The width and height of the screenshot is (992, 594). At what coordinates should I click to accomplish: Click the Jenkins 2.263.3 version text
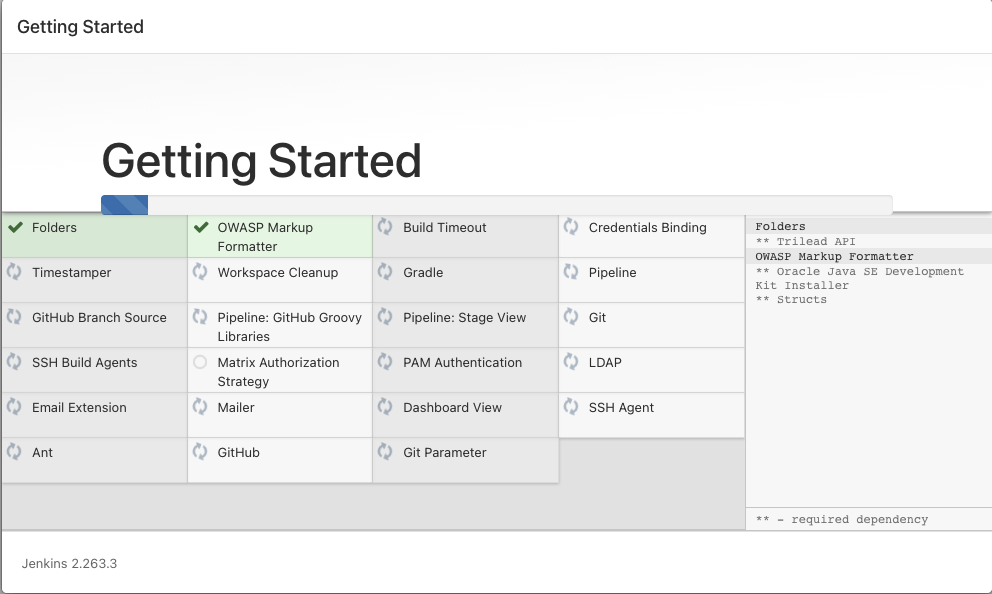point(70,564)
